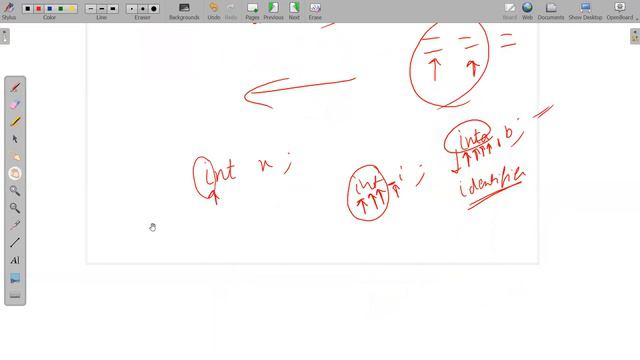Expand the right library side tab
The image size is (640, 360).
click(635, 36)
